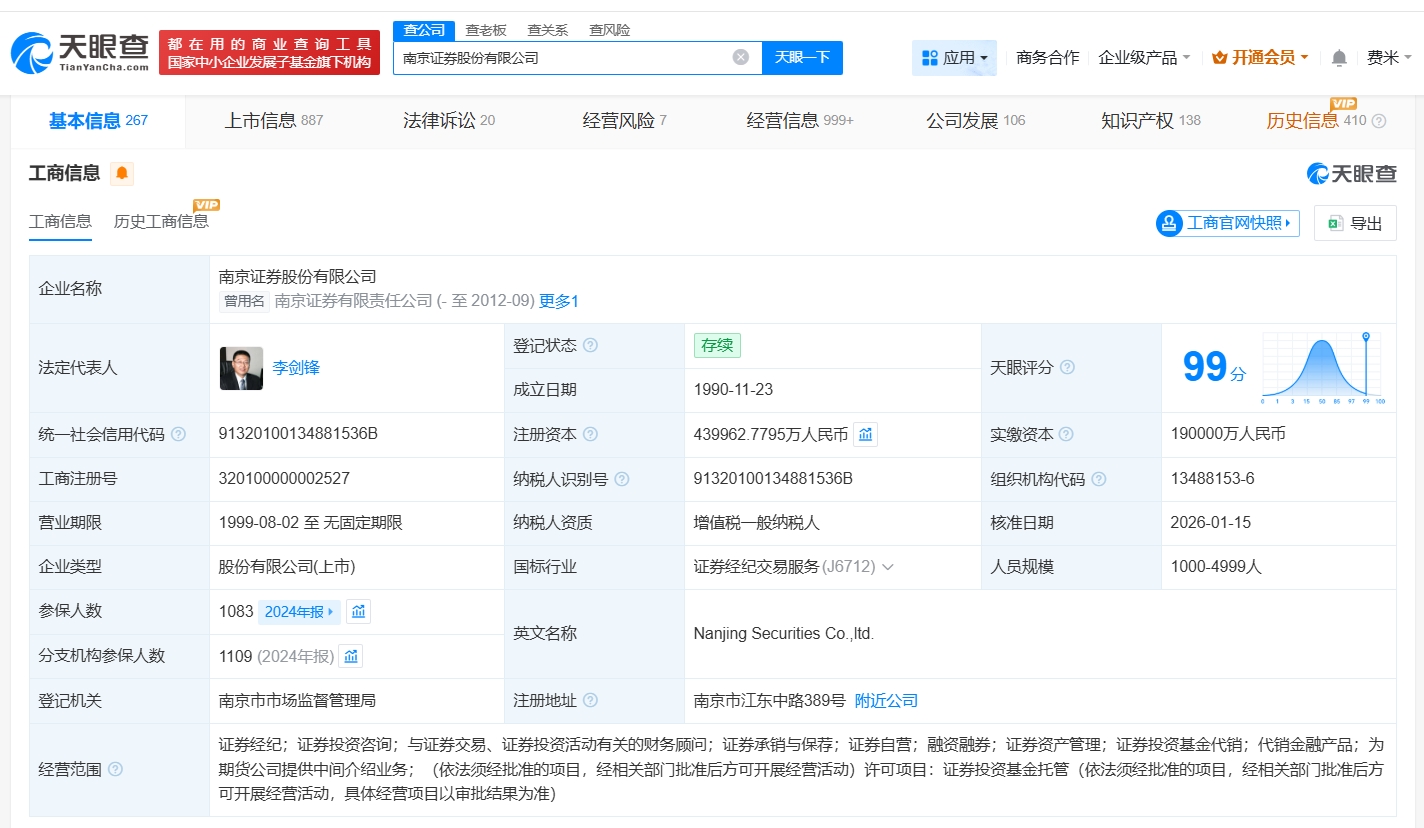Open the branch insured count chart icon
1424x828 pixels.
[350, 656]
